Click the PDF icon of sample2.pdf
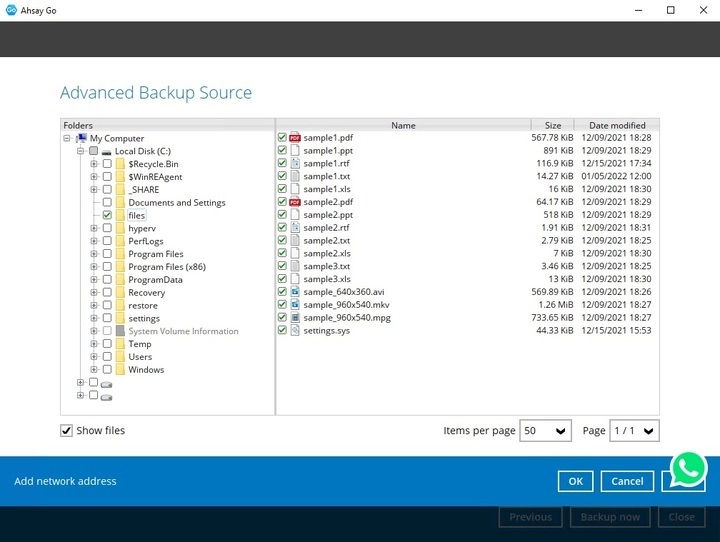 click(x=295, y=202)
